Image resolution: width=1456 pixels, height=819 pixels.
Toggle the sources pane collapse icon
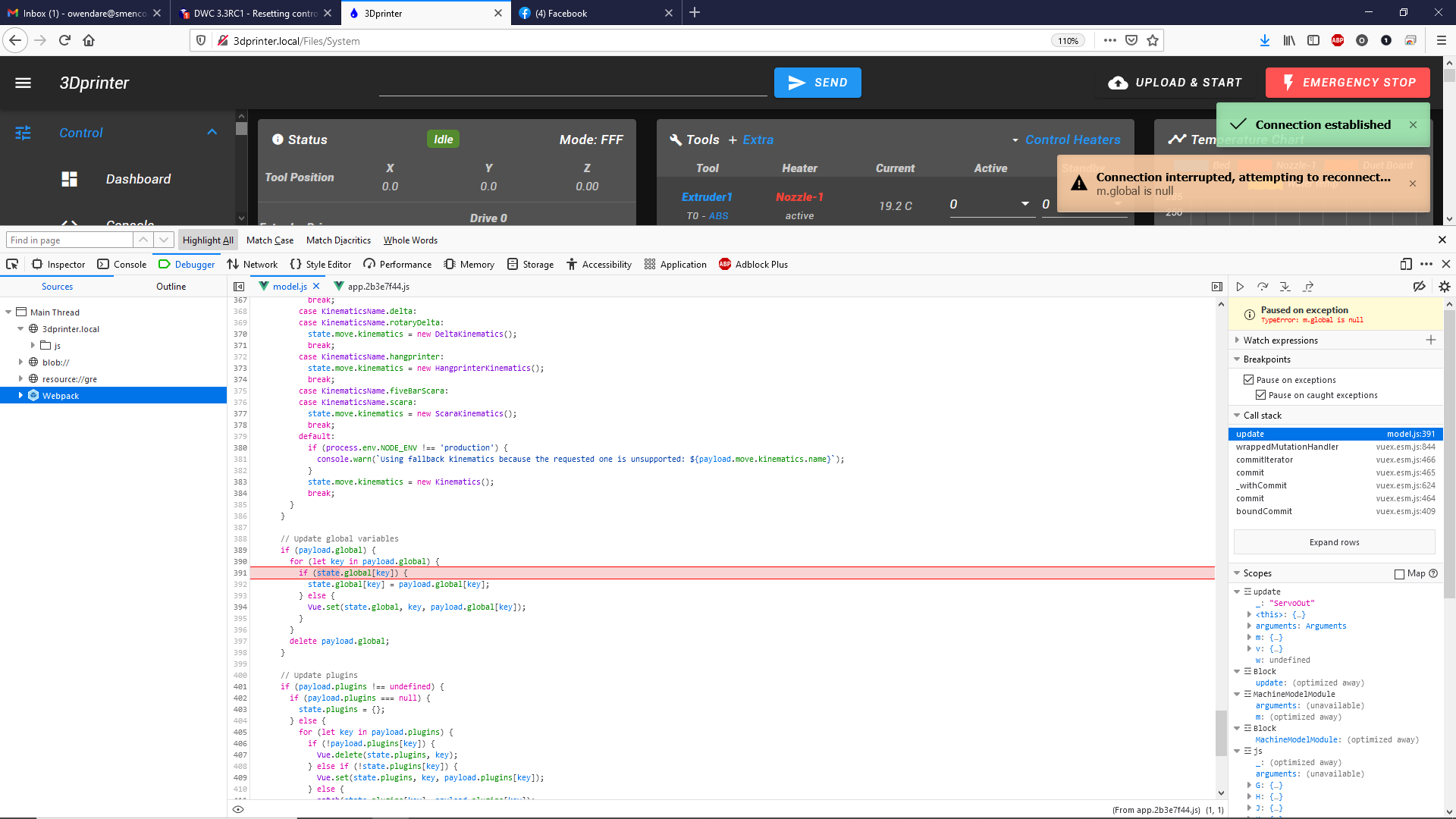(x=238, y=287)
